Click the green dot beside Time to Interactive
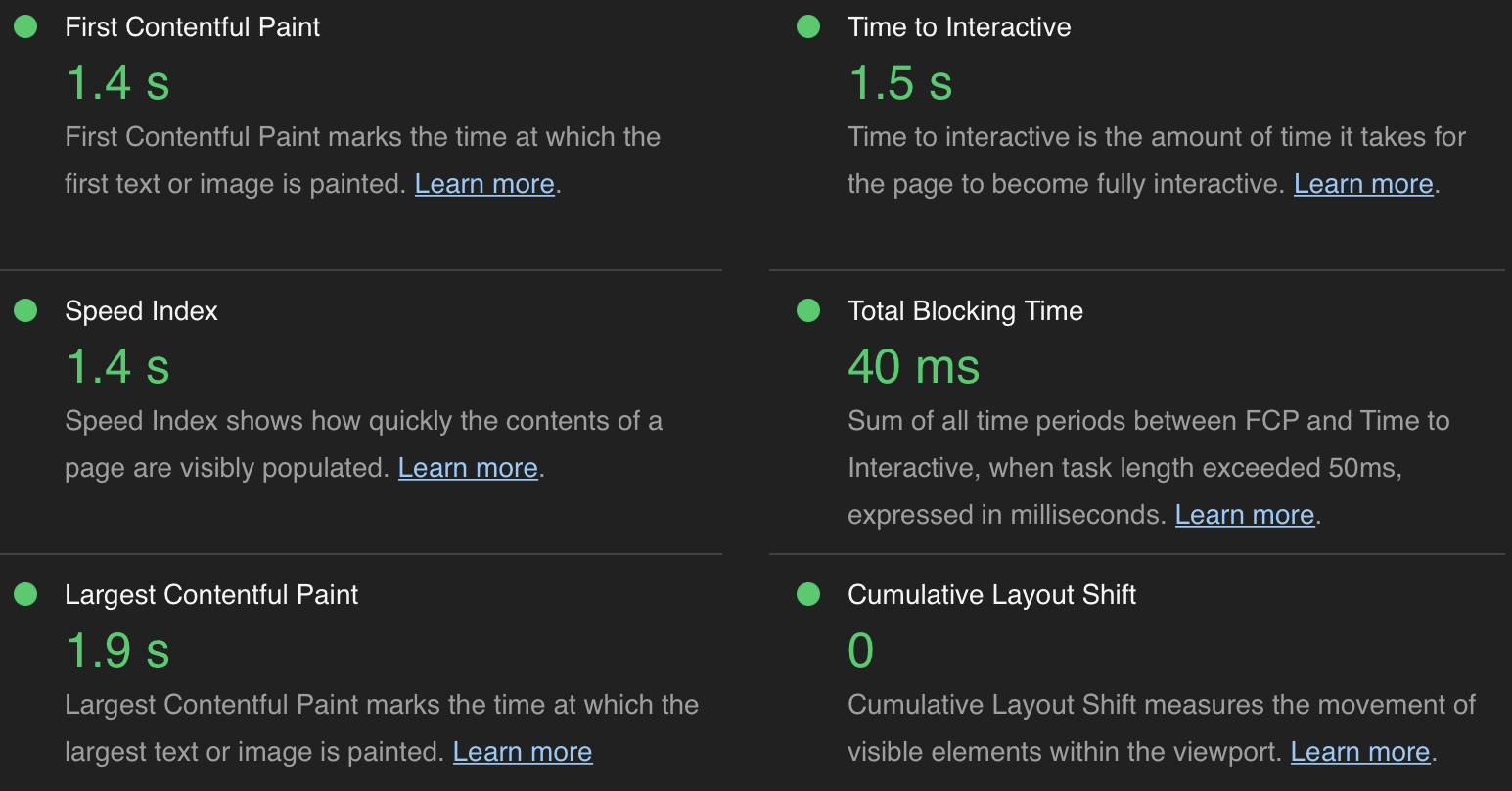Viewport: 1512px width, 791px height. (x=808, y=27)
